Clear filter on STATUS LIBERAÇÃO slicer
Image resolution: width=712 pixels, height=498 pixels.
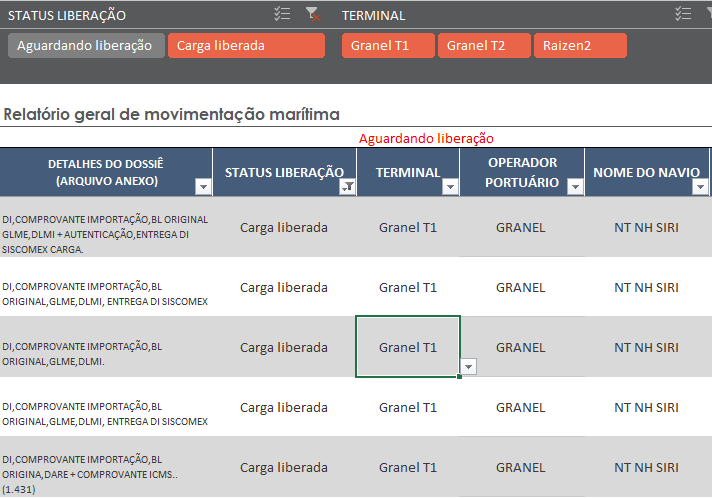313,14
